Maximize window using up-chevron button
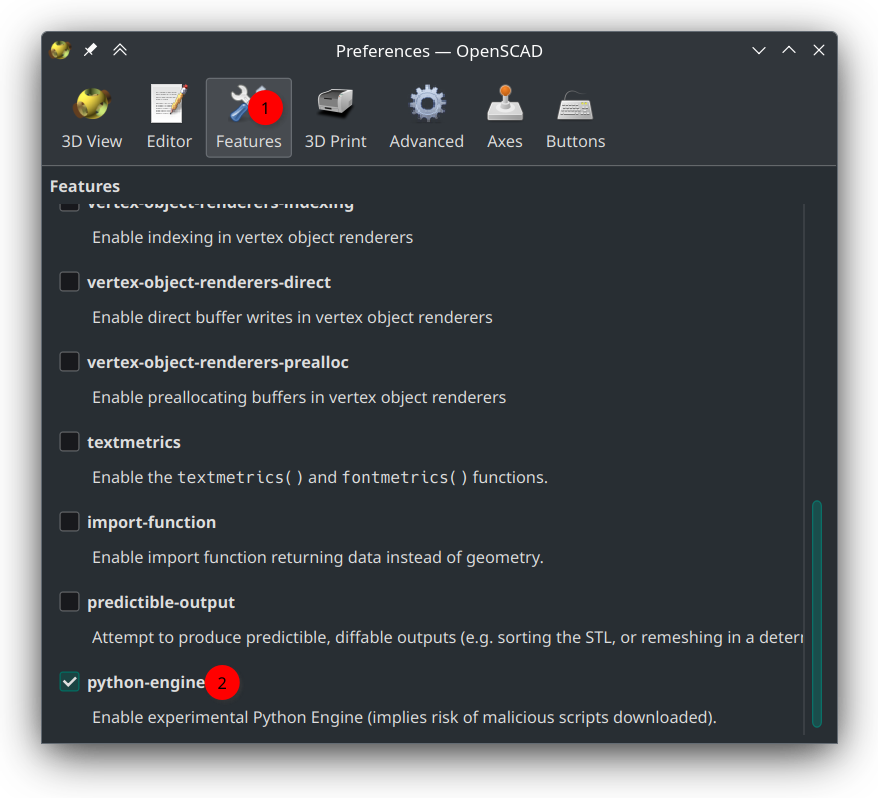This screenshot has height=798, width=878. tap(789, 51)
